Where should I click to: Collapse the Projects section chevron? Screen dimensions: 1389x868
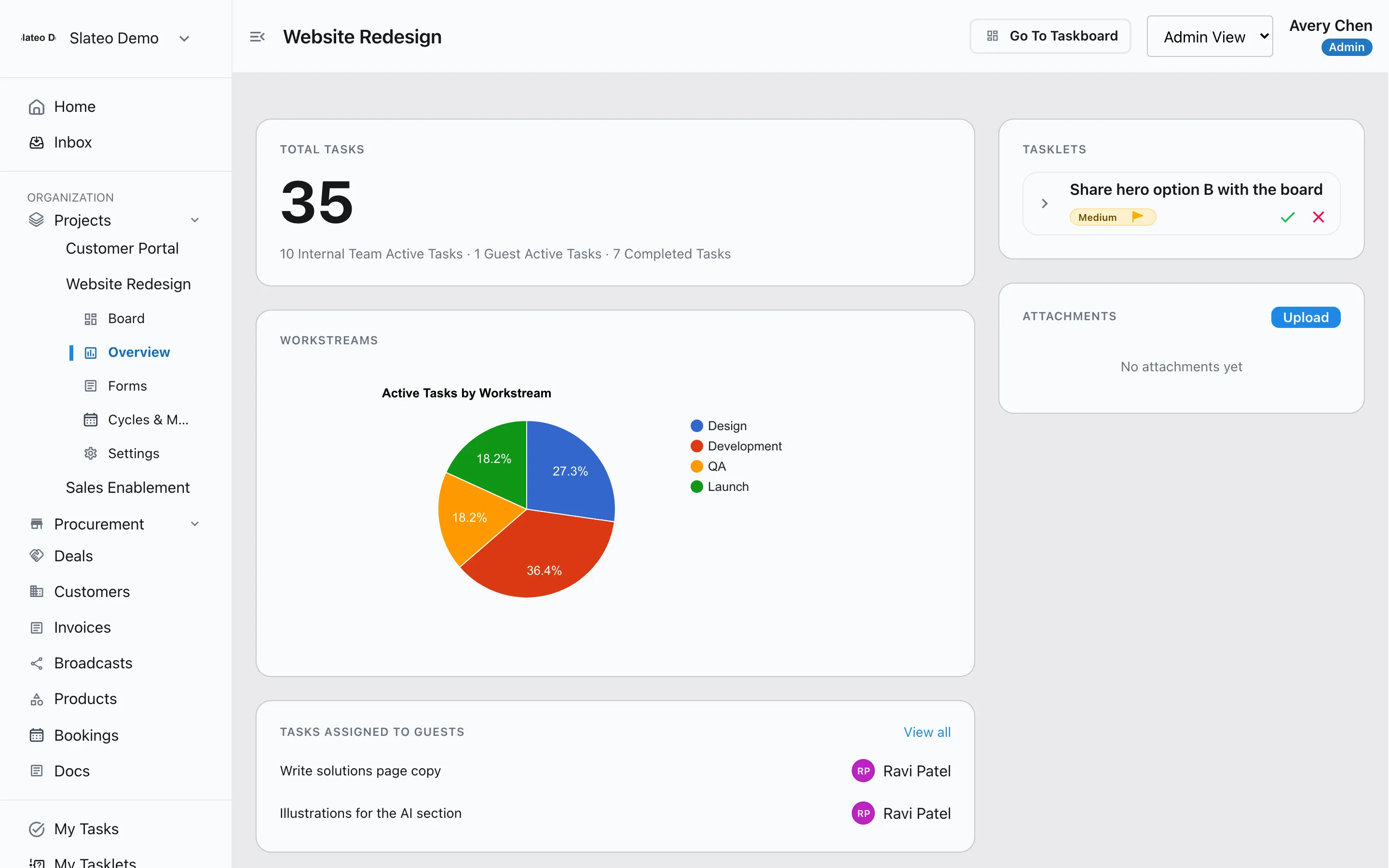[195, 220]
